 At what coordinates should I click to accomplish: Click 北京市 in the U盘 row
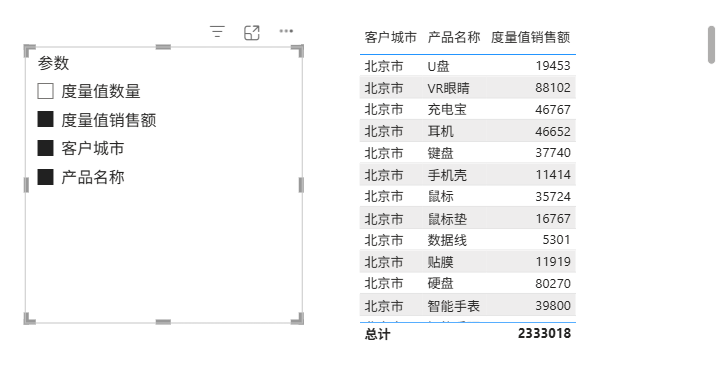point(384,66)
